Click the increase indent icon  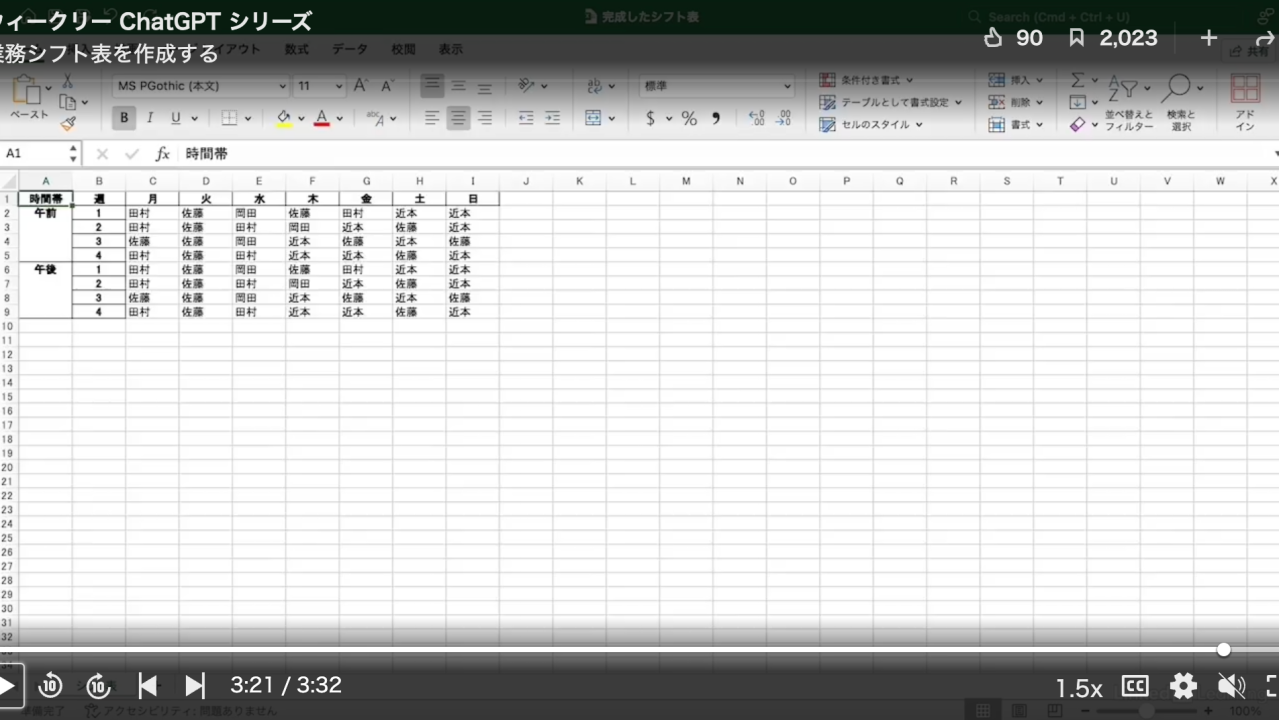[x=552, y=119]
